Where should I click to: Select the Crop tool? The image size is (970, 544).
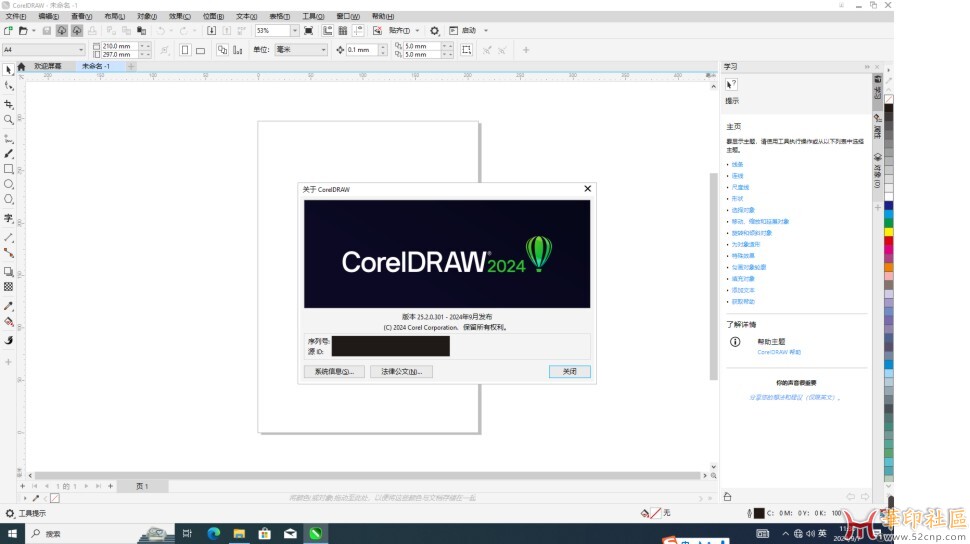point(9,104)
